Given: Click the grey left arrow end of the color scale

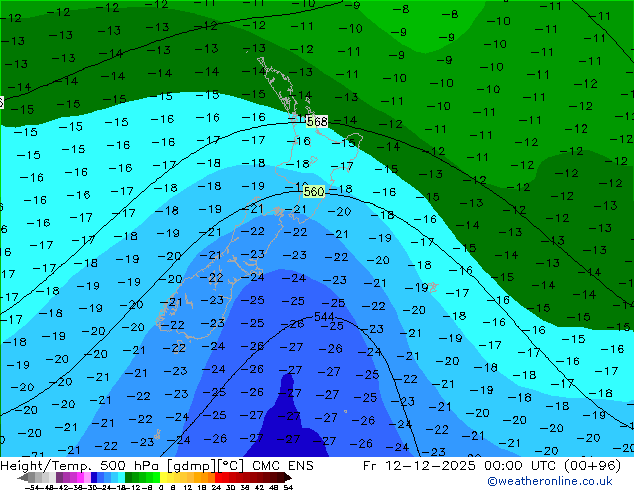Looking at the screenshot, I should [23, 478].
